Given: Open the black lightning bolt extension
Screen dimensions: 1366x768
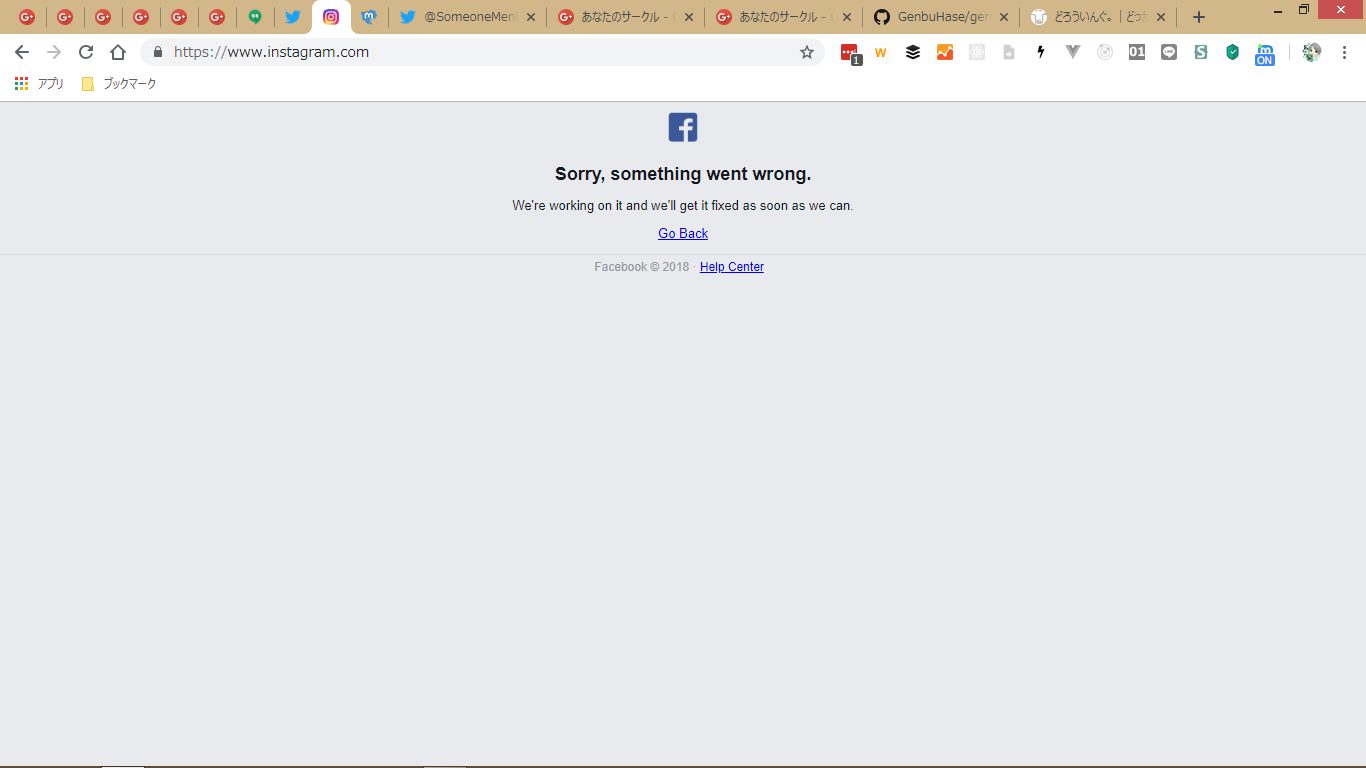Looking at the screenshot, I should 1041,52.
